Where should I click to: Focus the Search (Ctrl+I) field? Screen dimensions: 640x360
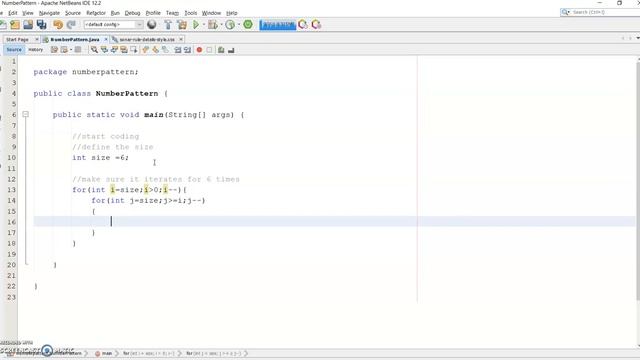tap(600, 12)
